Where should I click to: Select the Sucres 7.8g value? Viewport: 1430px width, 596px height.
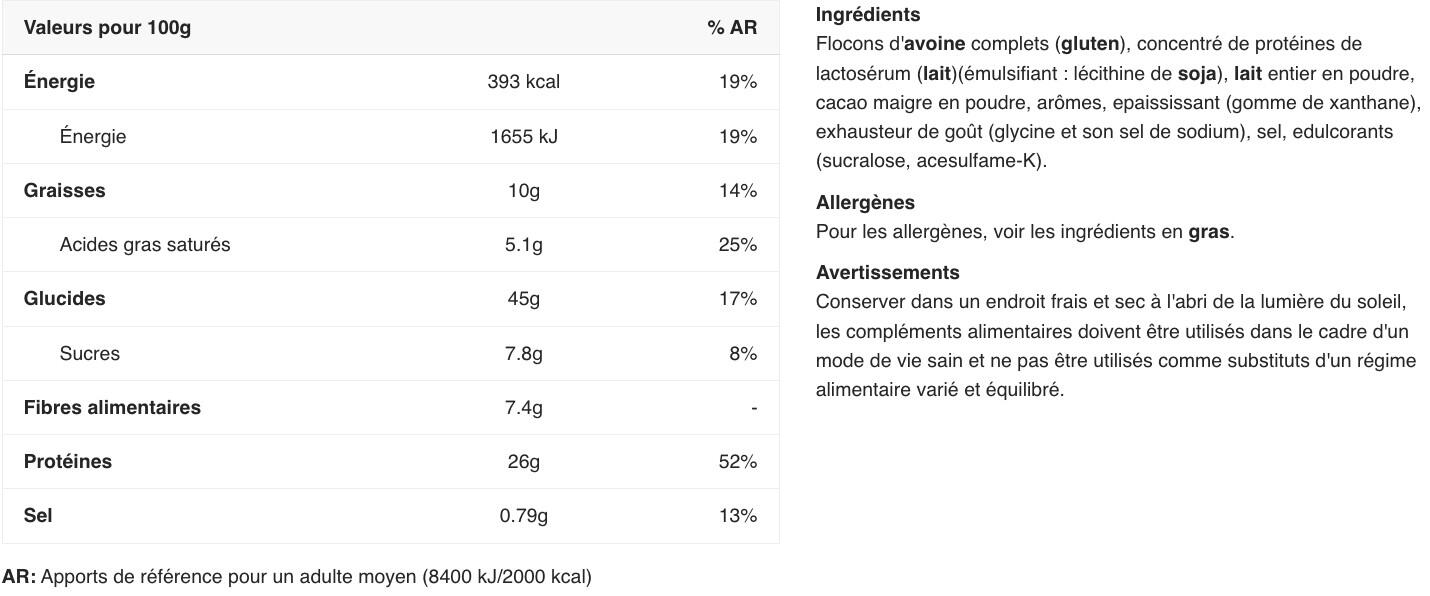(x=523, y=353)
